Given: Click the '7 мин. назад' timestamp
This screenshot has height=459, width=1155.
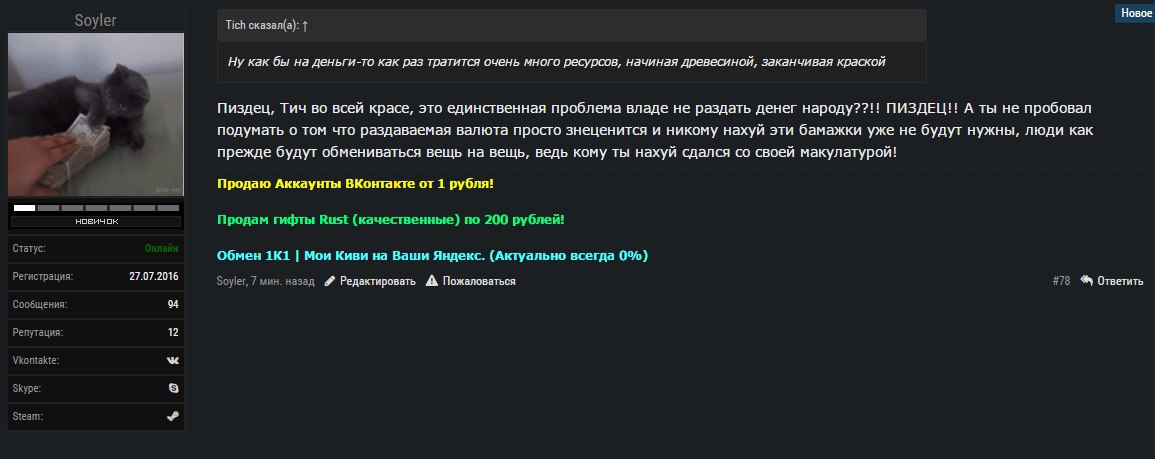Looking at the screenshot, I should point(285,282).
